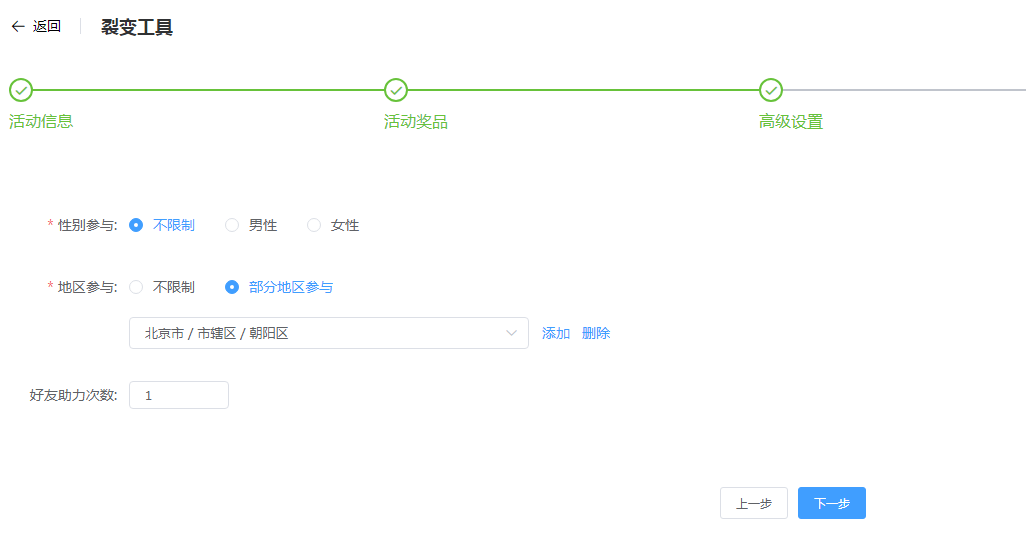This screenshot has height=537, width=1026.
Task: Click the 活动信息 step checkmark circle
Action: coord(21,90)
